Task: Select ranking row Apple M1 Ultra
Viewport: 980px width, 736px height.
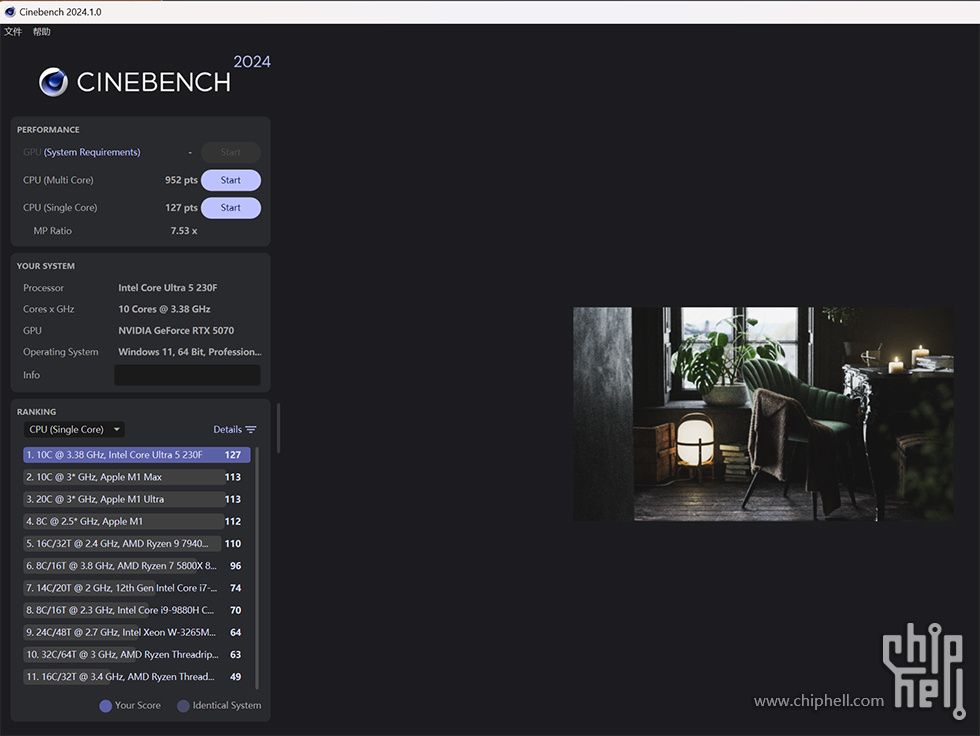Action: [x=137, y=499]
